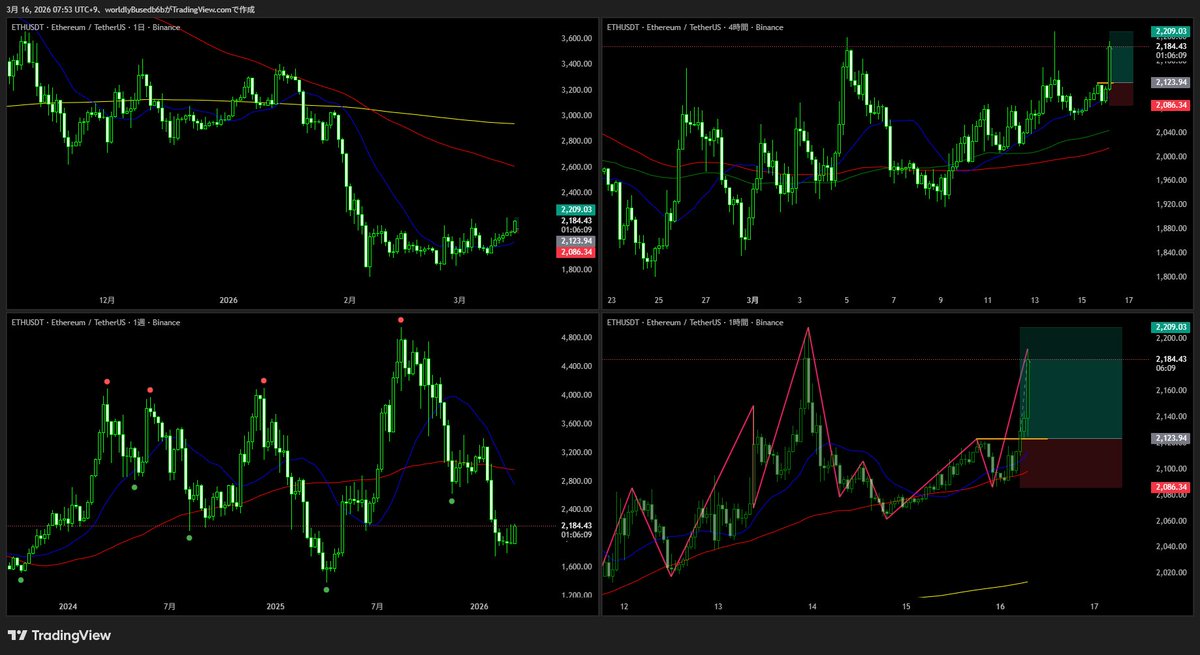
Task: Click the gray 2,123.94 label on the 1時間 chart
Action: pos(1169,438)
